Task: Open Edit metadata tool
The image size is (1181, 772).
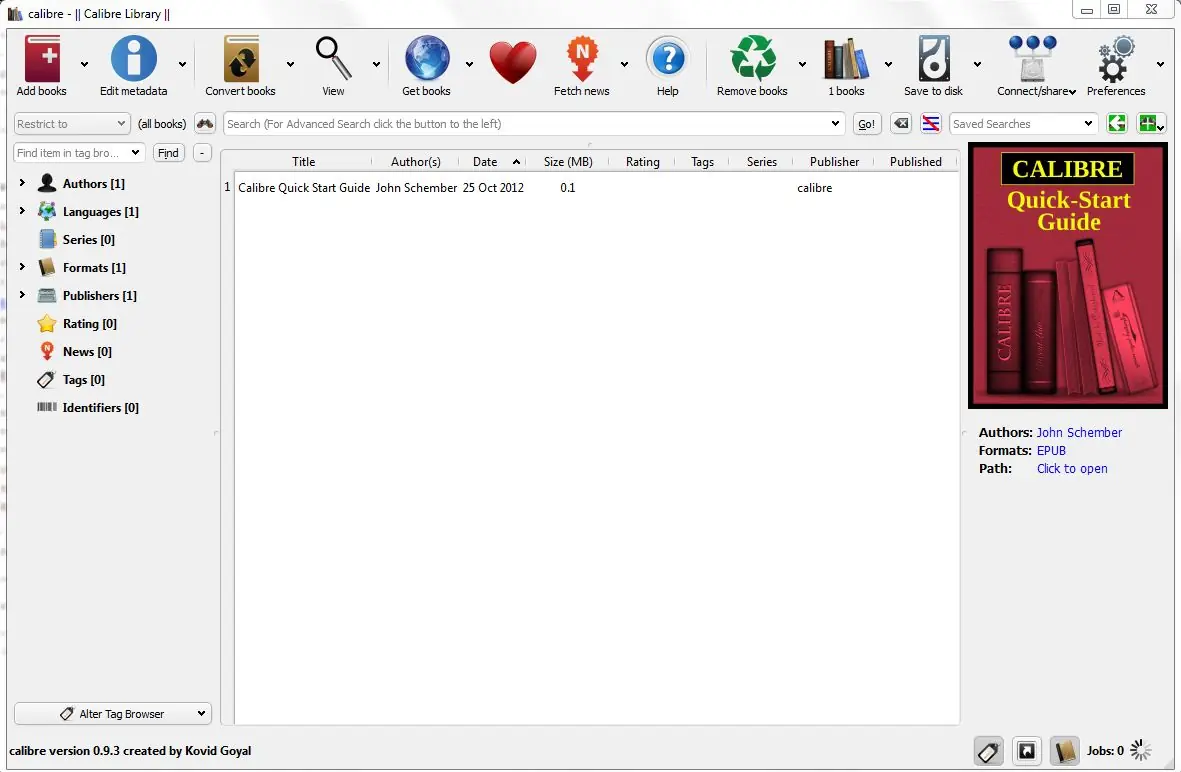Action: 133,59
